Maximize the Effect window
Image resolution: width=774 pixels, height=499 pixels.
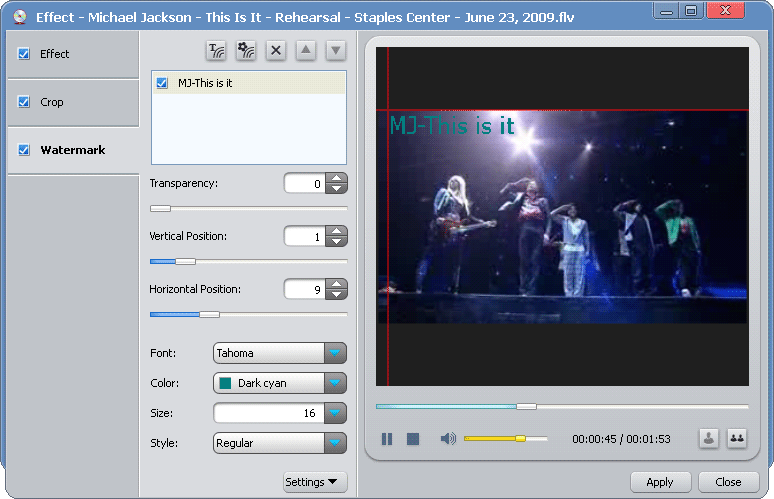pos(691,11)
